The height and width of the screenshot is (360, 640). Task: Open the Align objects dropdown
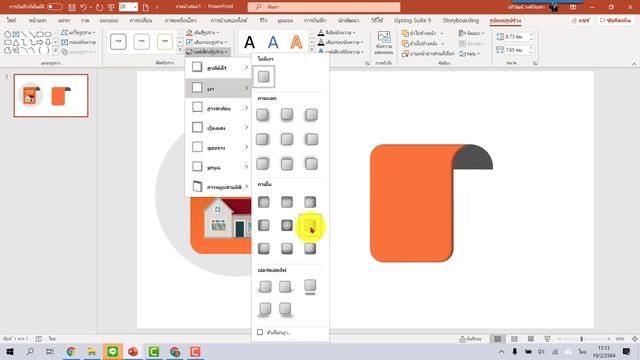pos(471,33)
